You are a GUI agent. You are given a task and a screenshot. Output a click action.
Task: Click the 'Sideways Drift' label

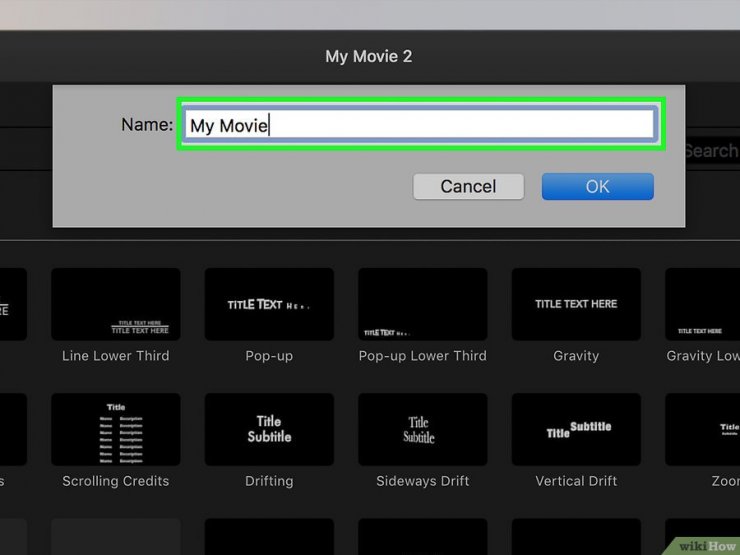422,481
